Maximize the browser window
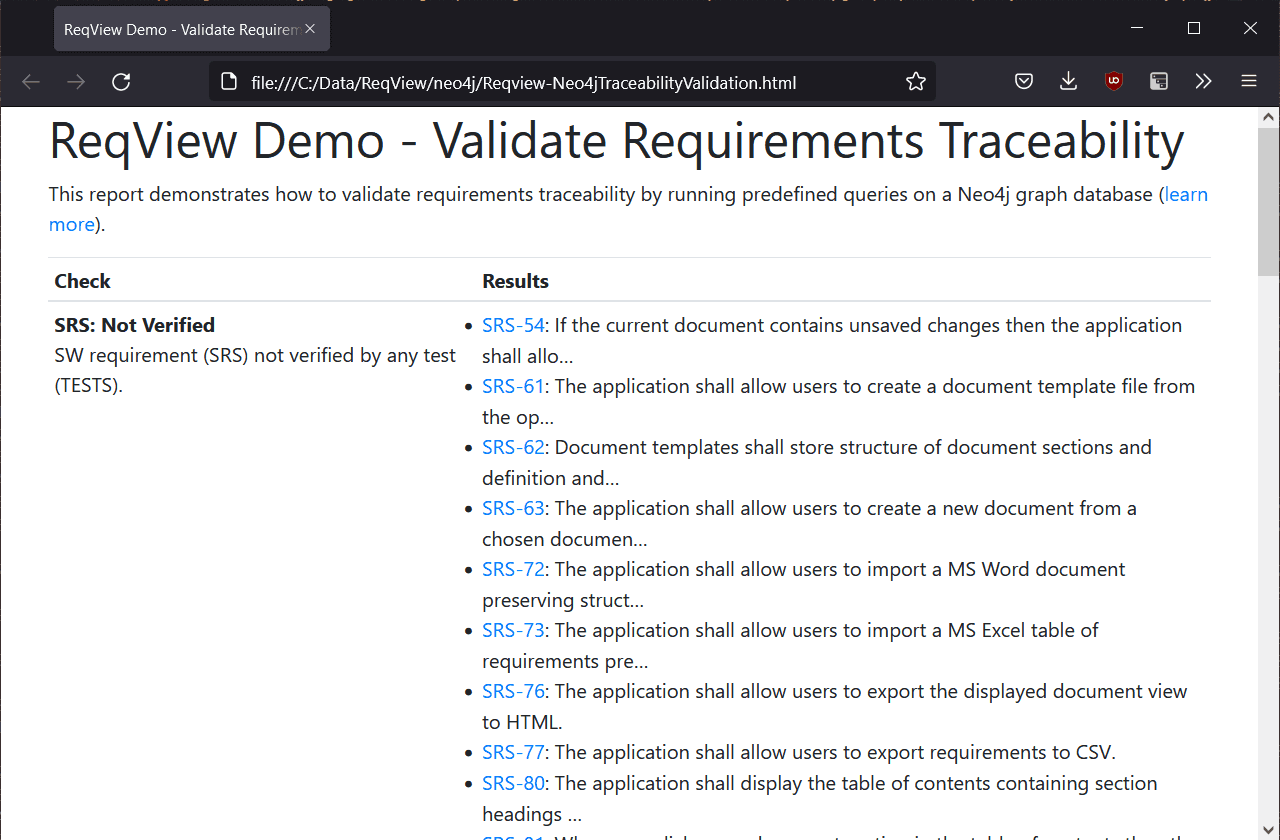Viewport: 1280px width, 840px height. [x=1193, y=28]
